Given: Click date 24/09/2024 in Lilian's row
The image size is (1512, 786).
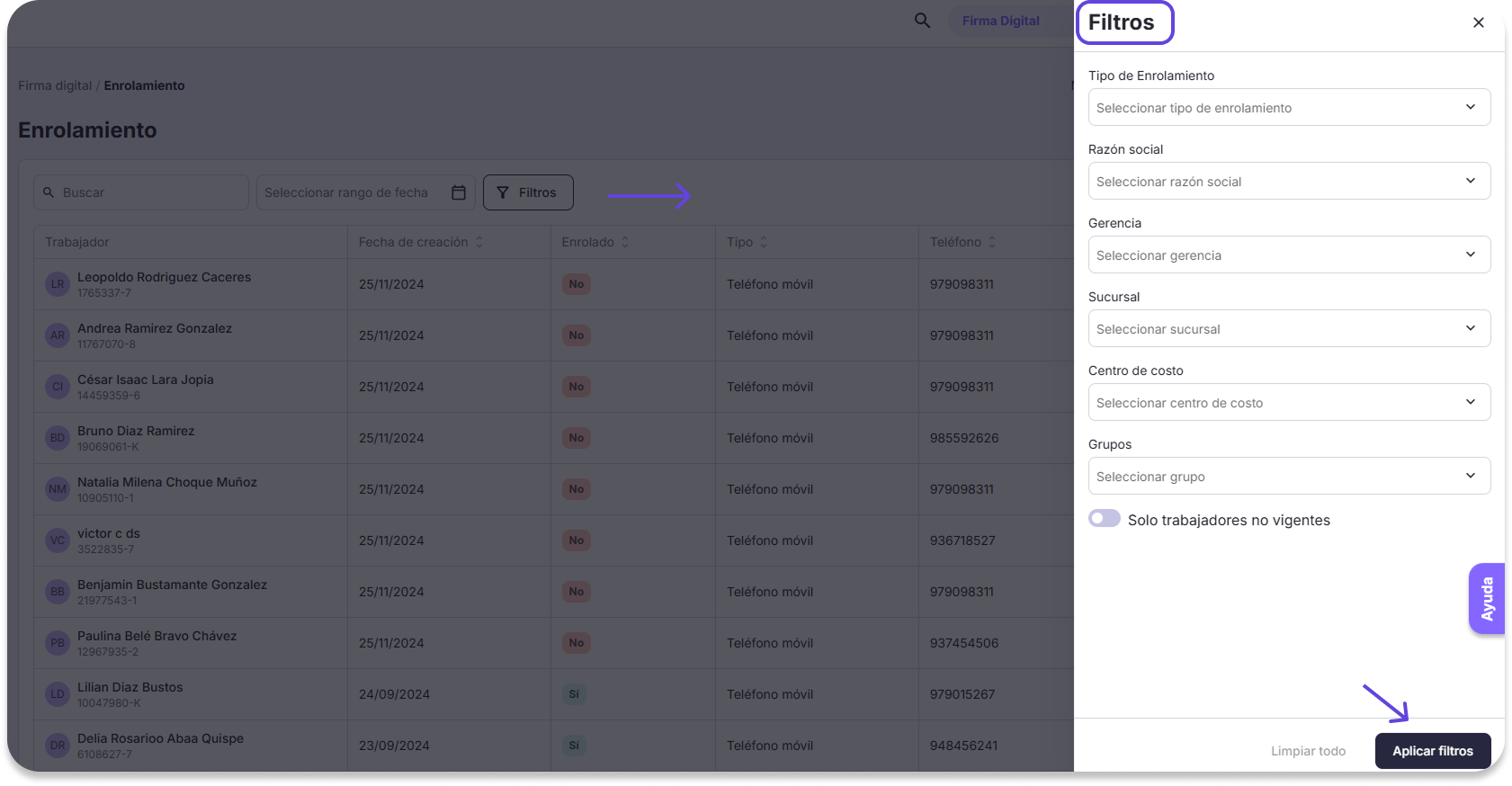Looking at the screenshot, I should [394, 694].
